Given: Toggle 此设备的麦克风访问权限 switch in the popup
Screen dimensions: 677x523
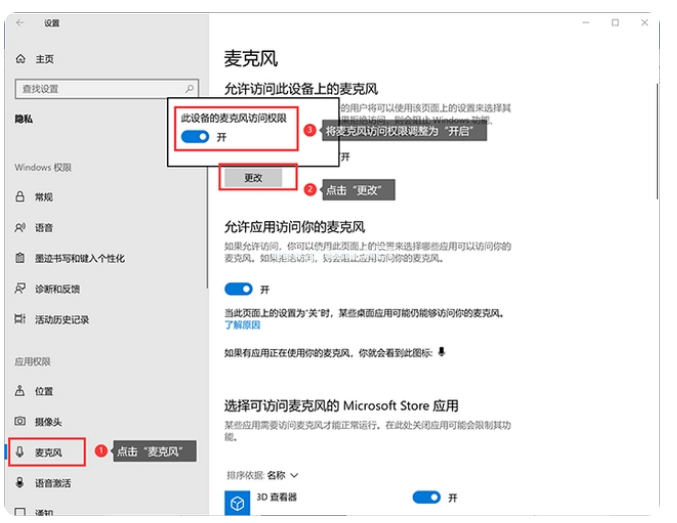Looking at the screenshot, I should 196,136.
